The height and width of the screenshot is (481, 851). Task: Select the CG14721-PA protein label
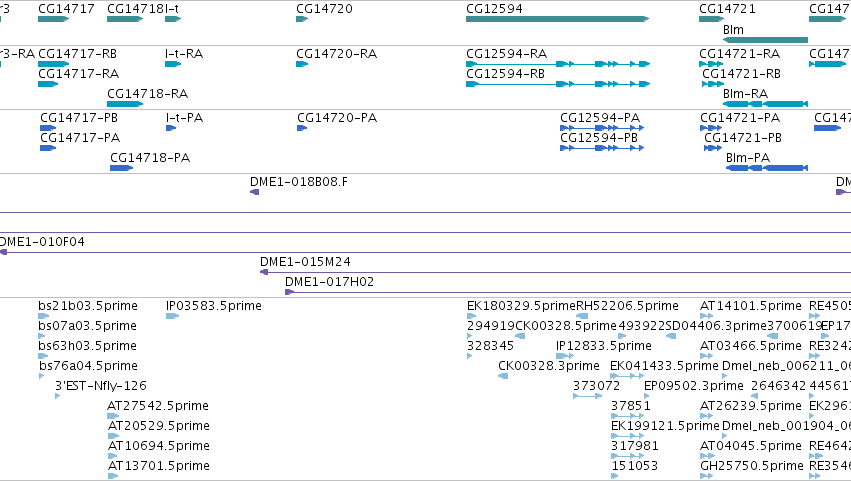point(740,118)
